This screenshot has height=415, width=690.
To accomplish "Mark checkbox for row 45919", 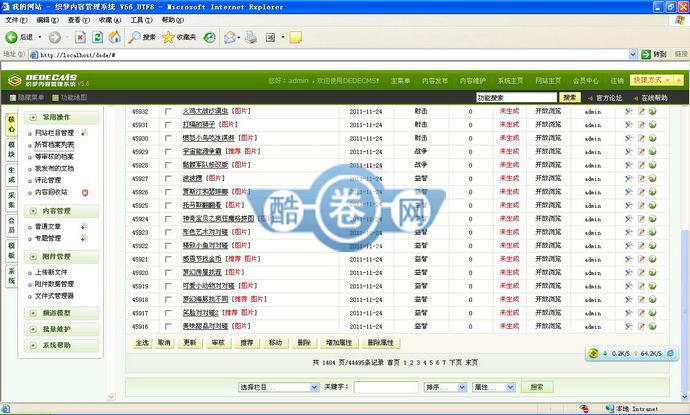I will pyautogui.click(x=168, y=286).
